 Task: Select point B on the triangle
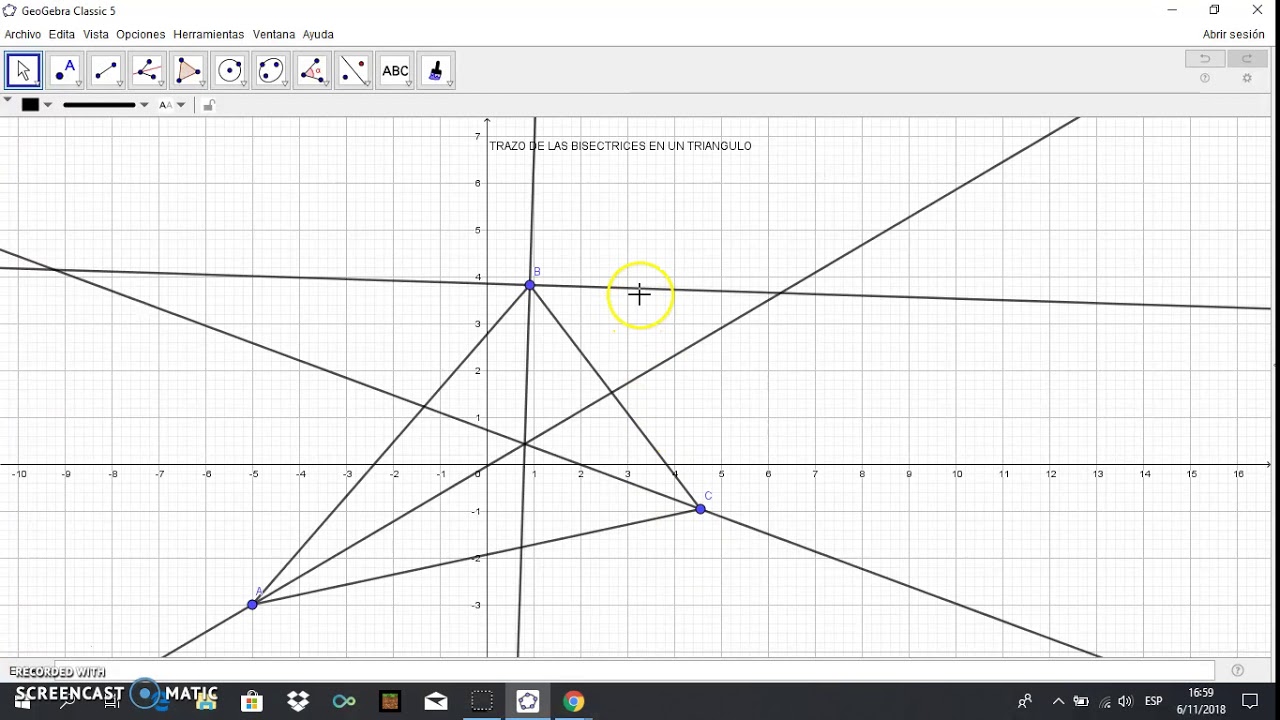click(530, 285)
